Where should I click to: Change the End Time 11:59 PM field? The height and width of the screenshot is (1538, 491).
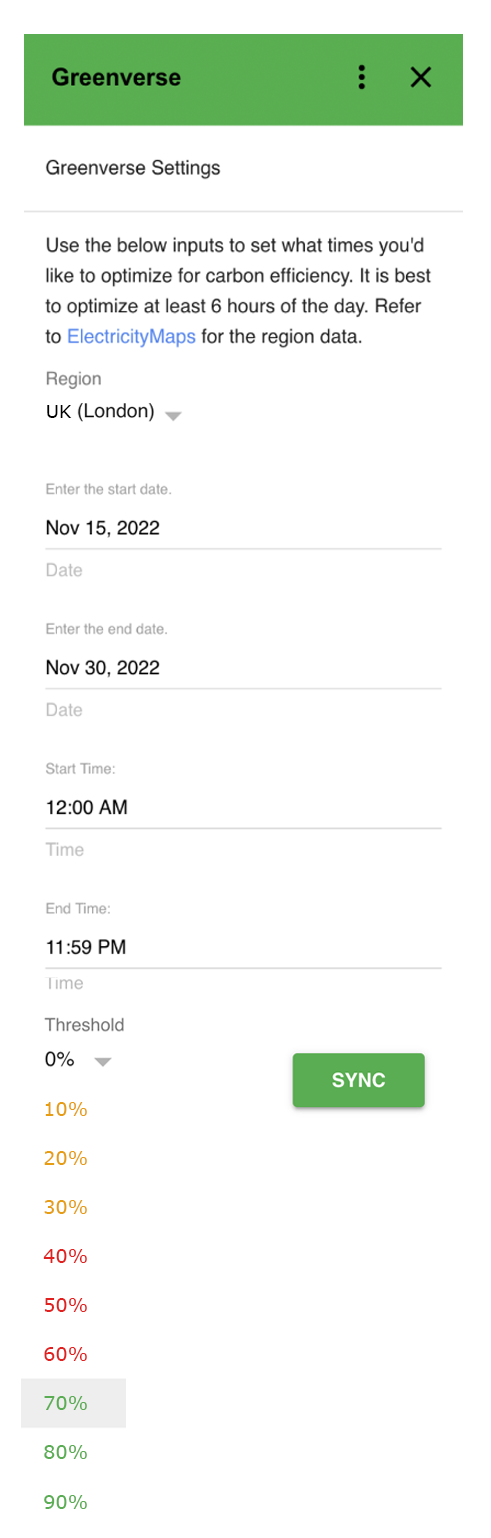click(243, 948)
